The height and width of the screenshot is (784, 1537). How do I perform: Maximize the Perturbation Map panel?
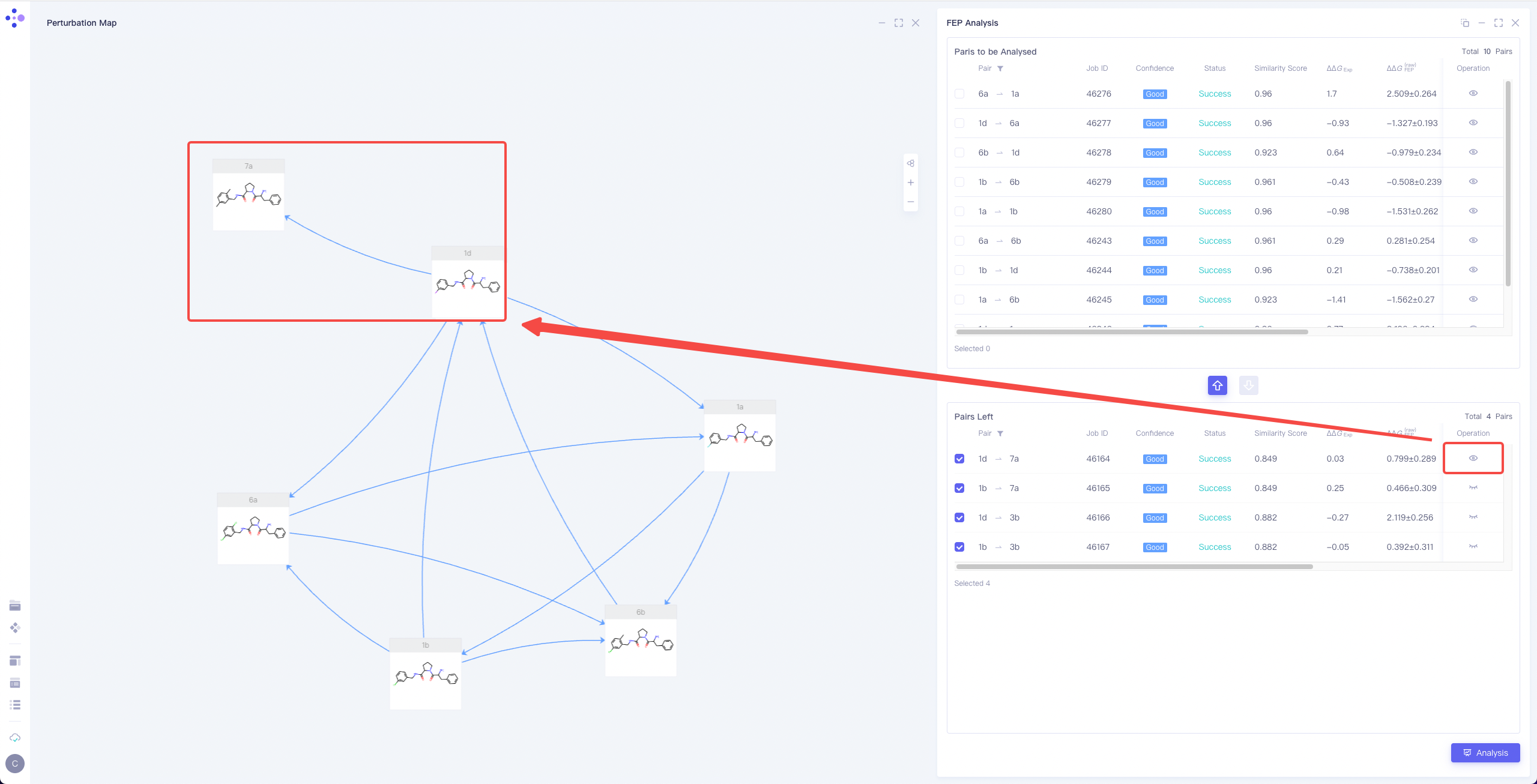tap(899, 23)
